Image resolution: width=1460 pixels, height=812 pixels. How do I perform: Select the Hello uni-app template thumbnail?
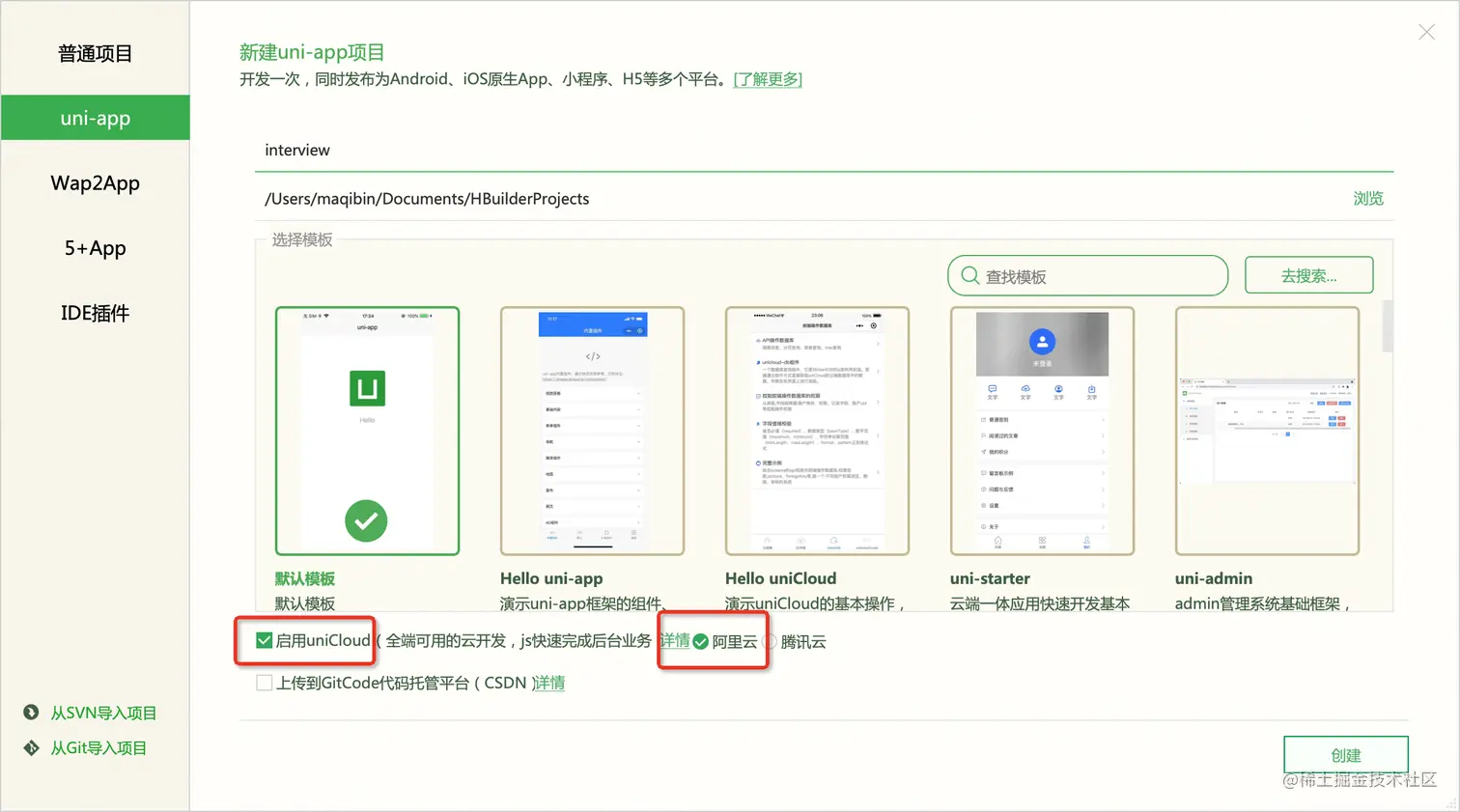click(592, 431)
